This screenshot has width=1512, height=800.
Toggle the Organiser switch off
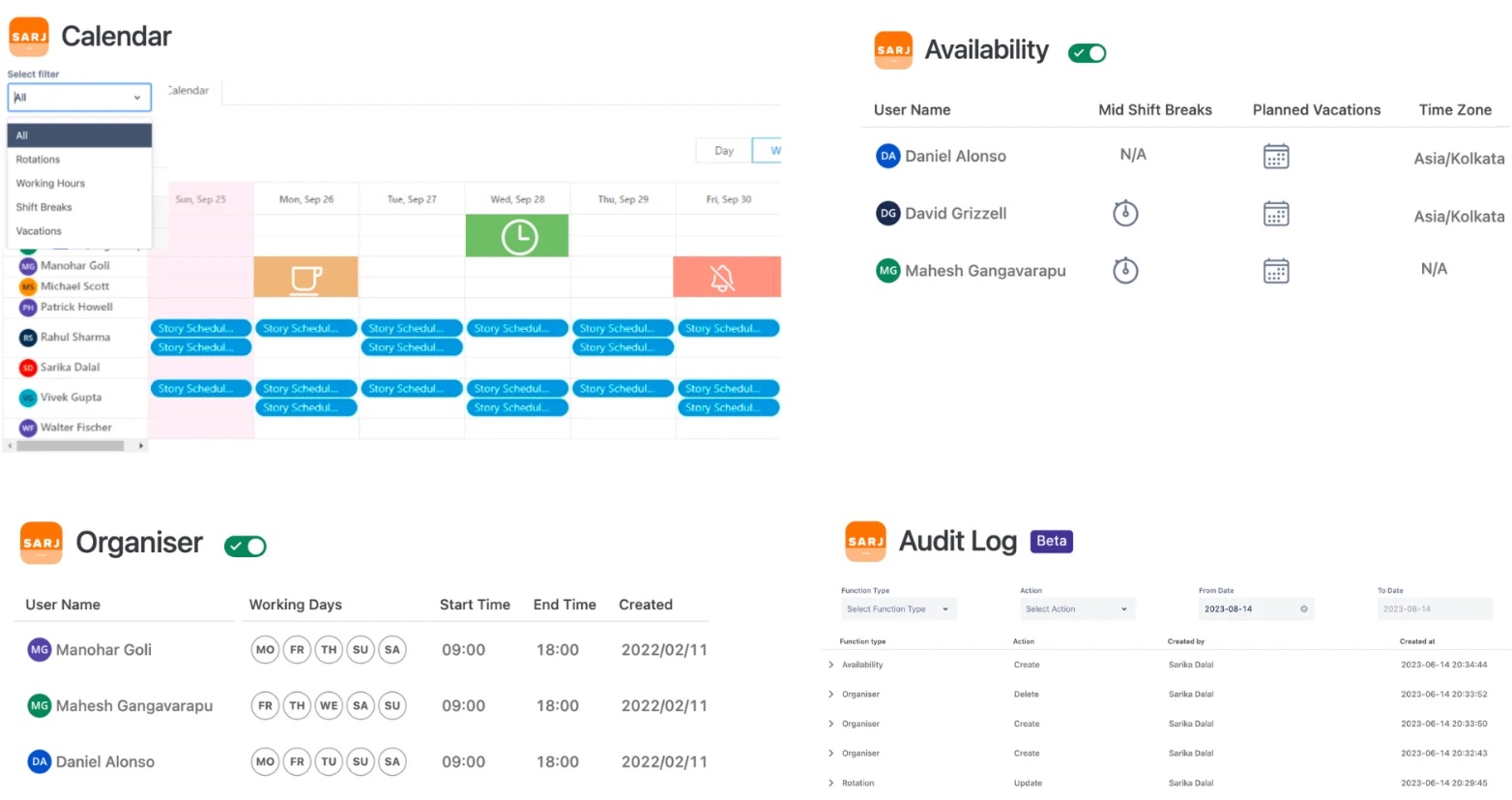(246, 547)
